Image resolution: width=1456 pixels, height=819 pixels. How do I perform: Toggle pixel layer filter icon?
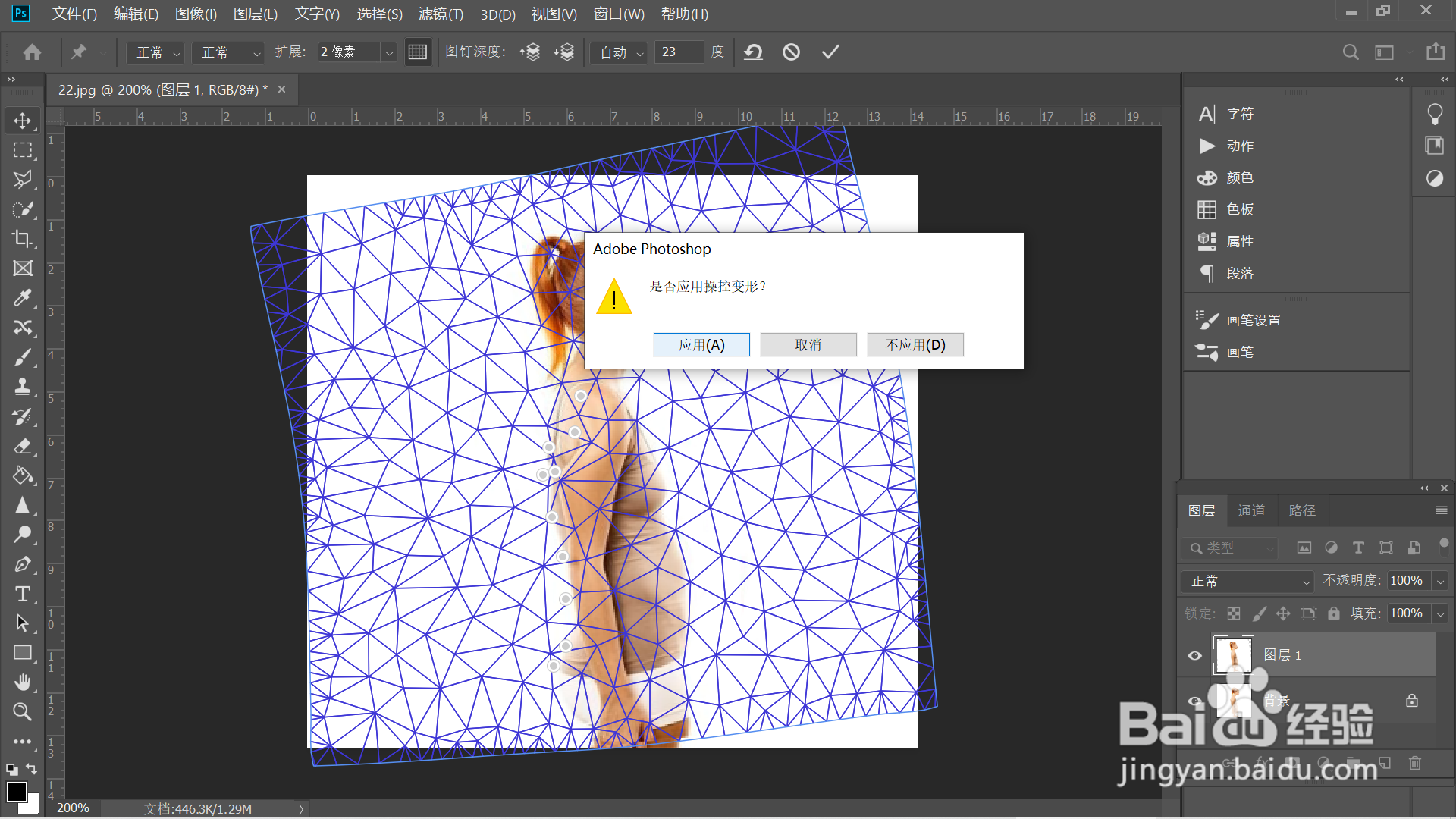point(1304,548)
